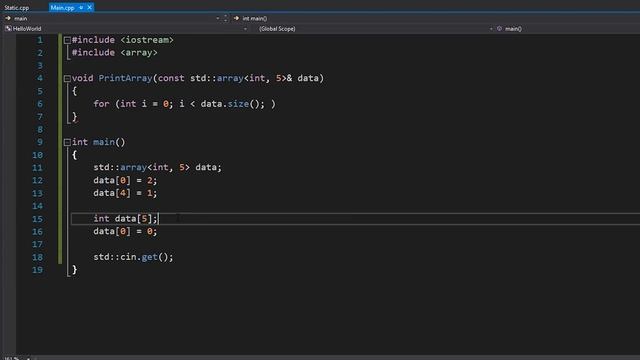
Task: Open the main() members dropdown
Action: [567, 29]
